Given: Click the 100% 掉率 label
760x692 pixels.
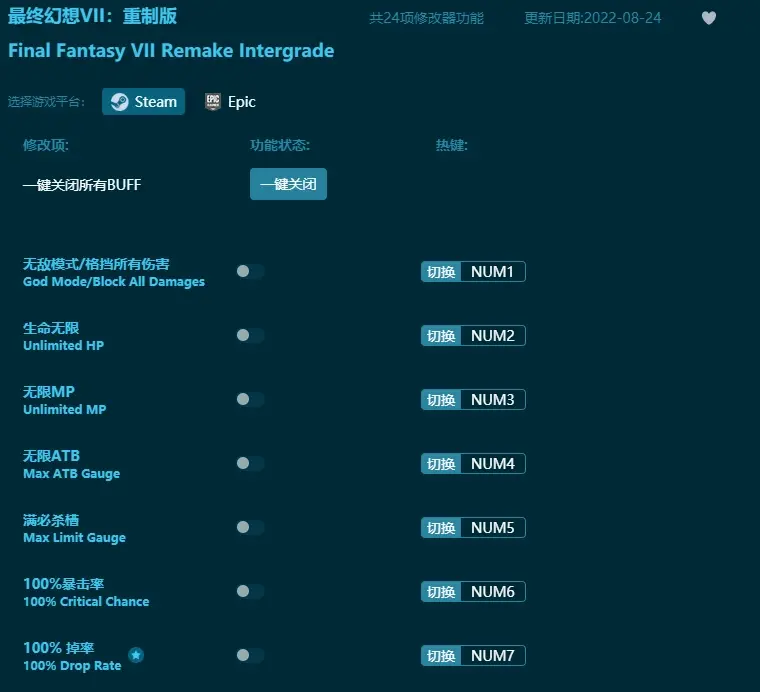Looking at the screenshot, I should click(x=59, y=648).
